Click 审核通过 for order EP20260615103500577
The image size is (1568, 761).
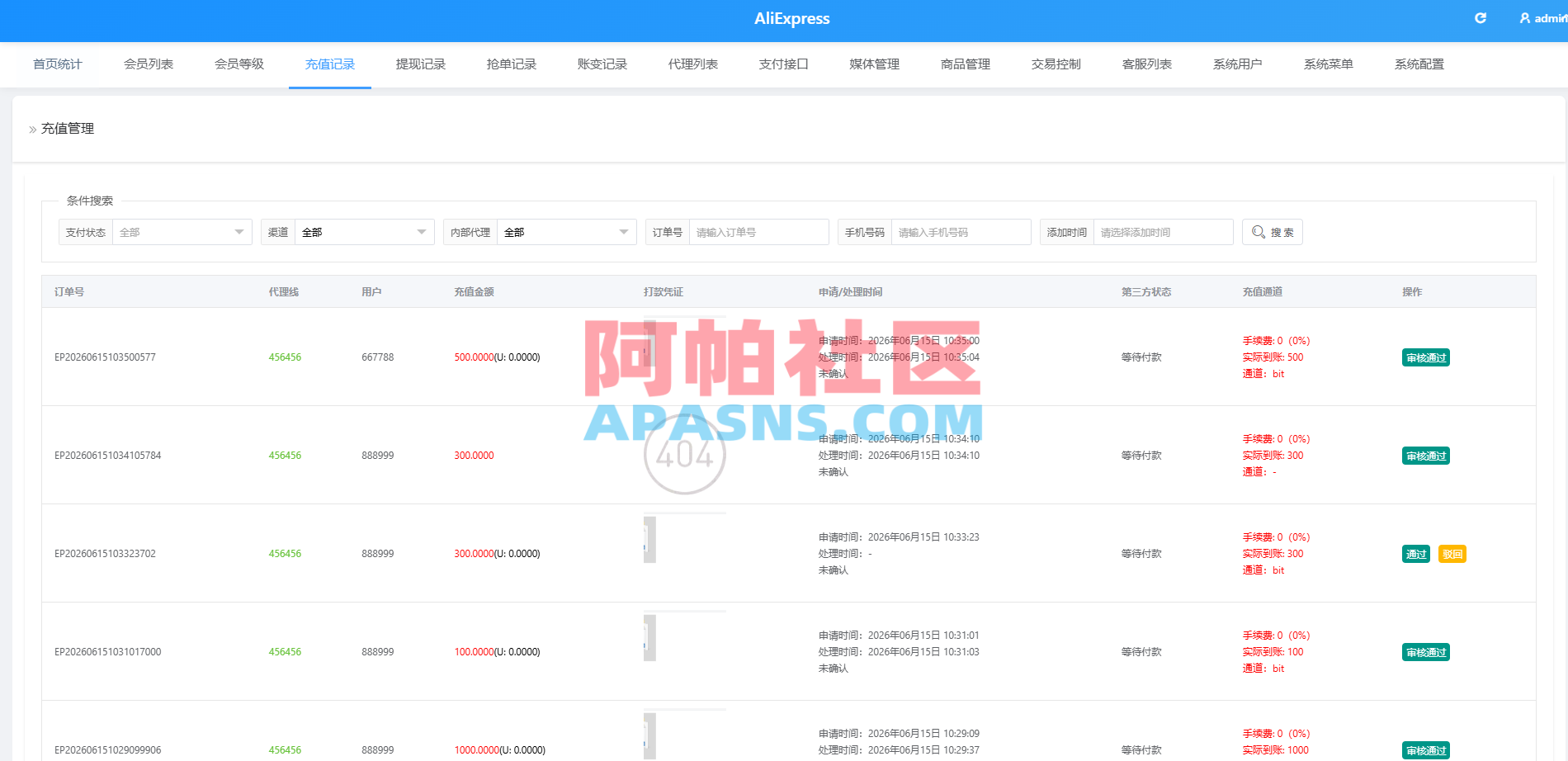1426,357
